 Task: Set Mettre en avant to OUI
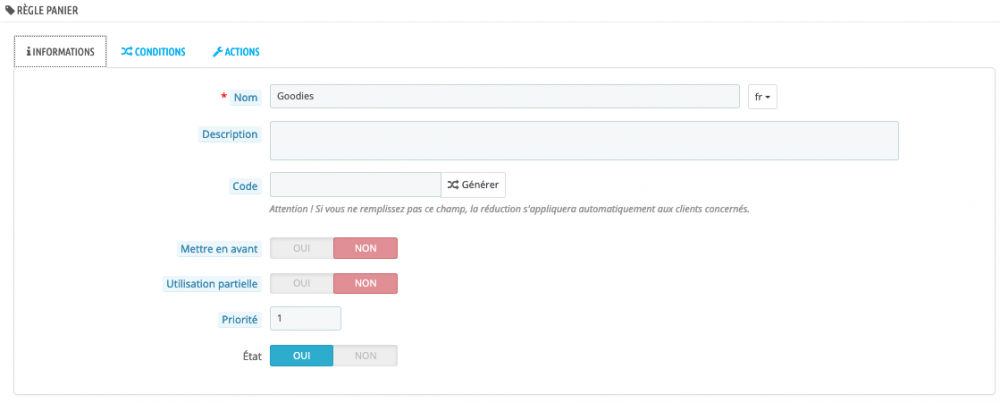[301, 248]
